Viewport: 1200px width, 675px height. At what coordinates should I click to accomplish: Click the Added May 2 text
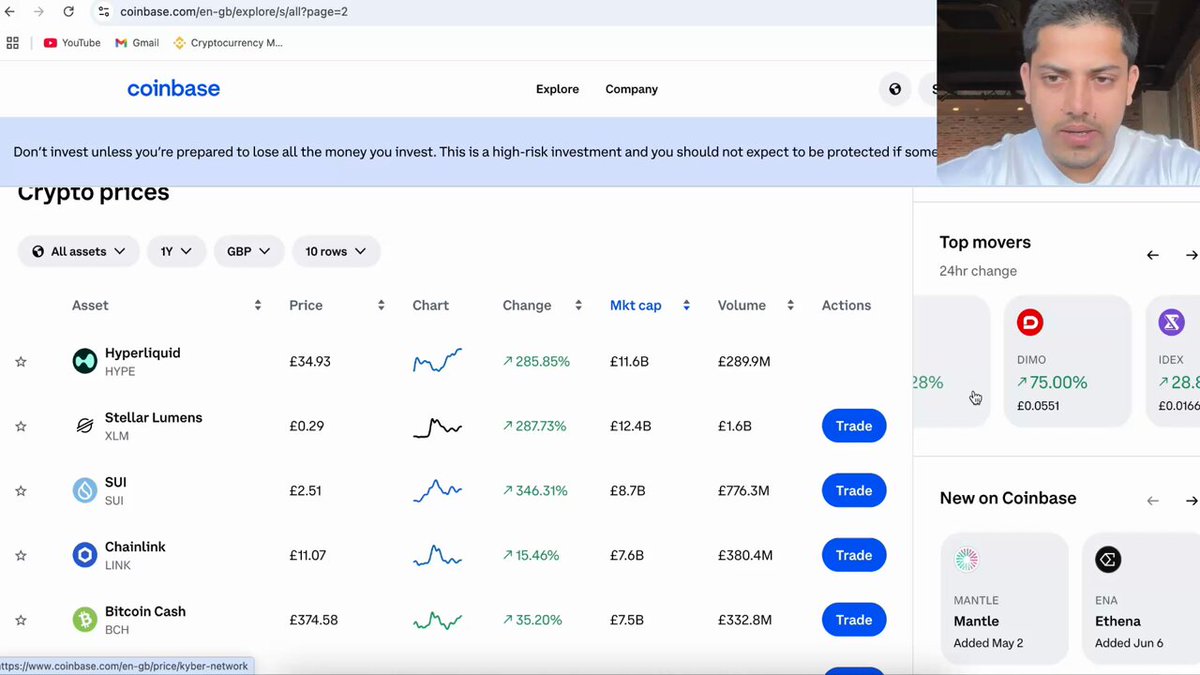pyautogui.click(x=988, y=643)
